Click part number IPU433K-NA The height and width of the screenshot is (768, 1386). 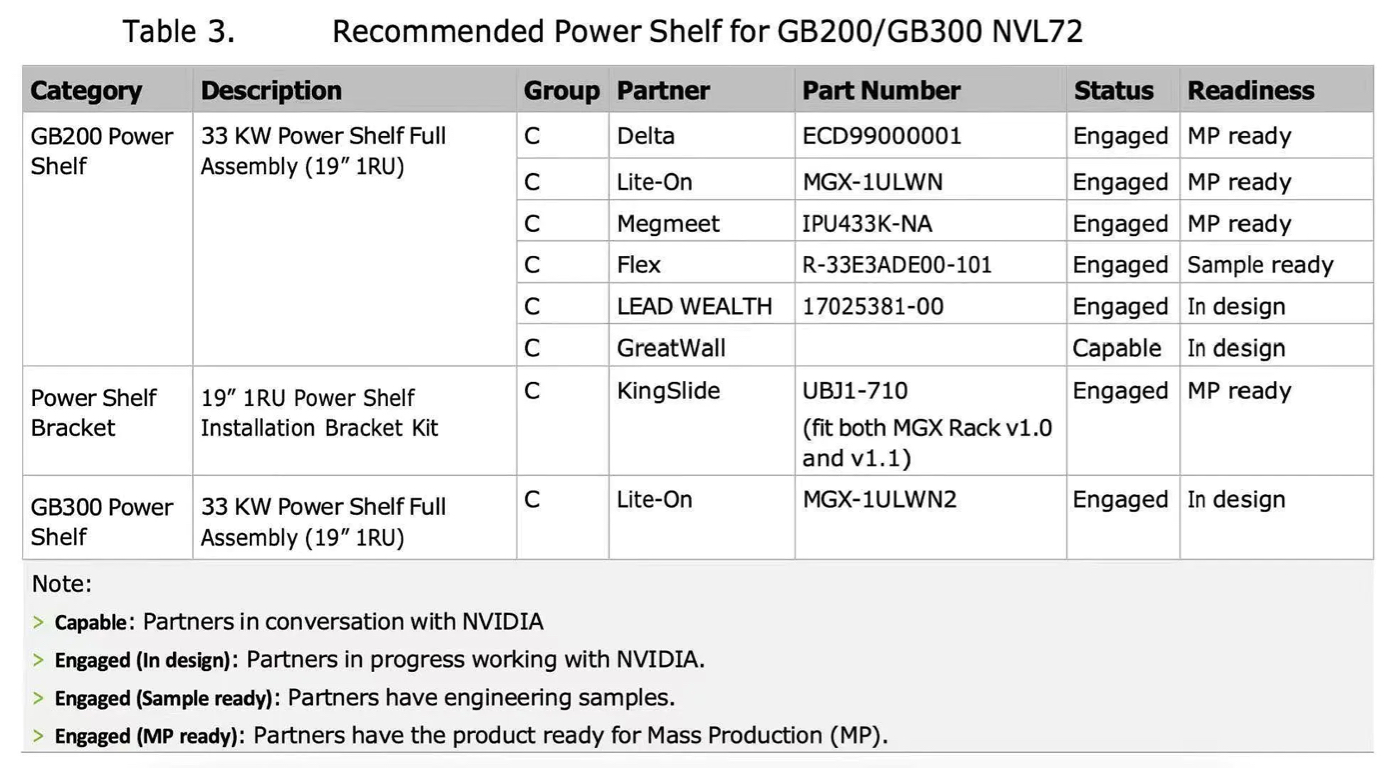click(867, 224)
